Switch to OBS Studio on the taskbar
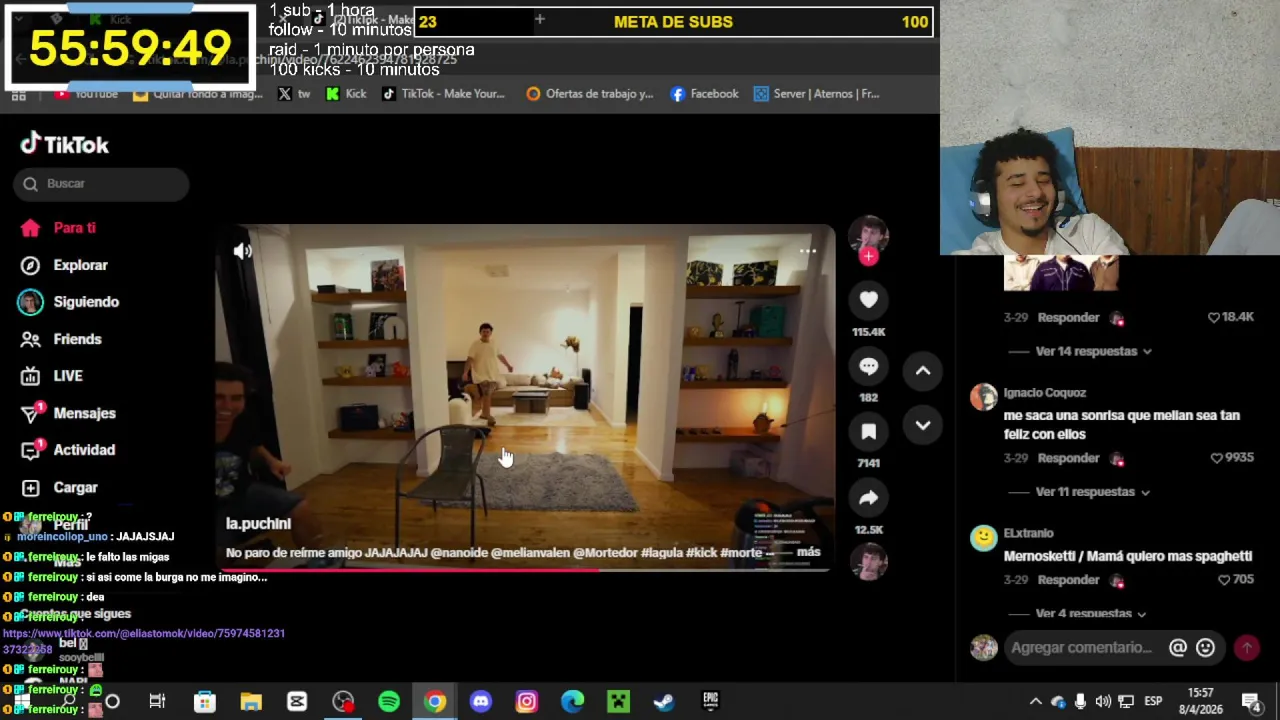 coord(343,702)
